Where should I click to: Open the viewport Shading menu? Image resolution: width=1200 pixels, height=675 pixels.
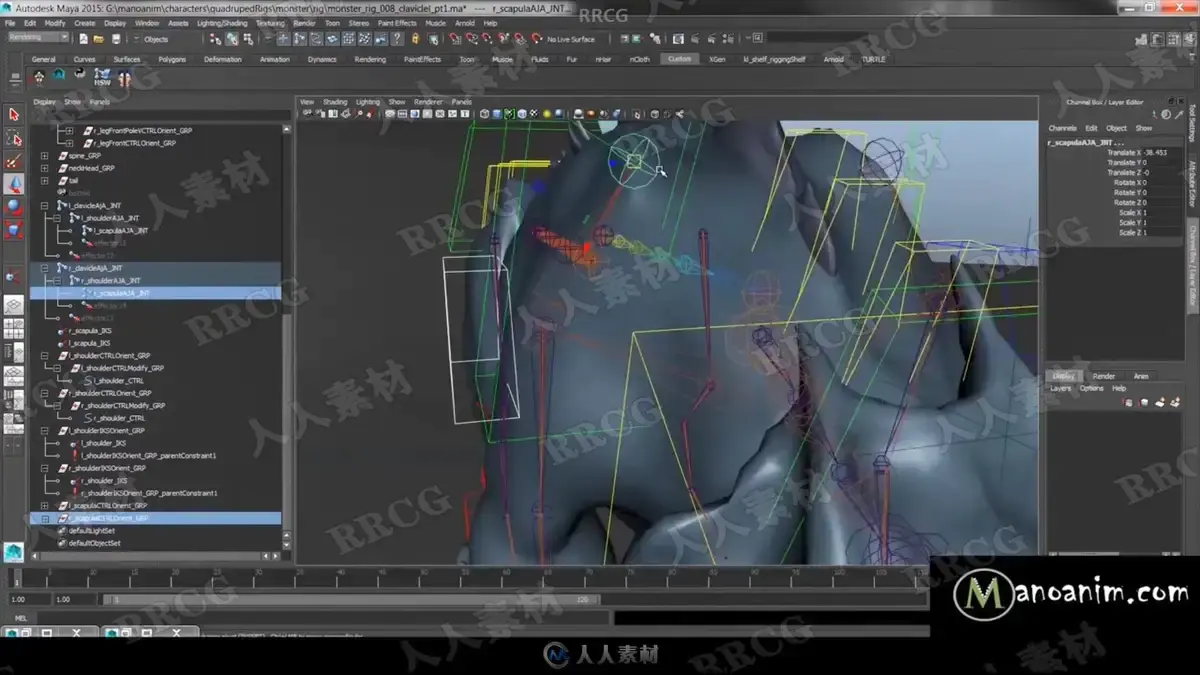point(335,102)
